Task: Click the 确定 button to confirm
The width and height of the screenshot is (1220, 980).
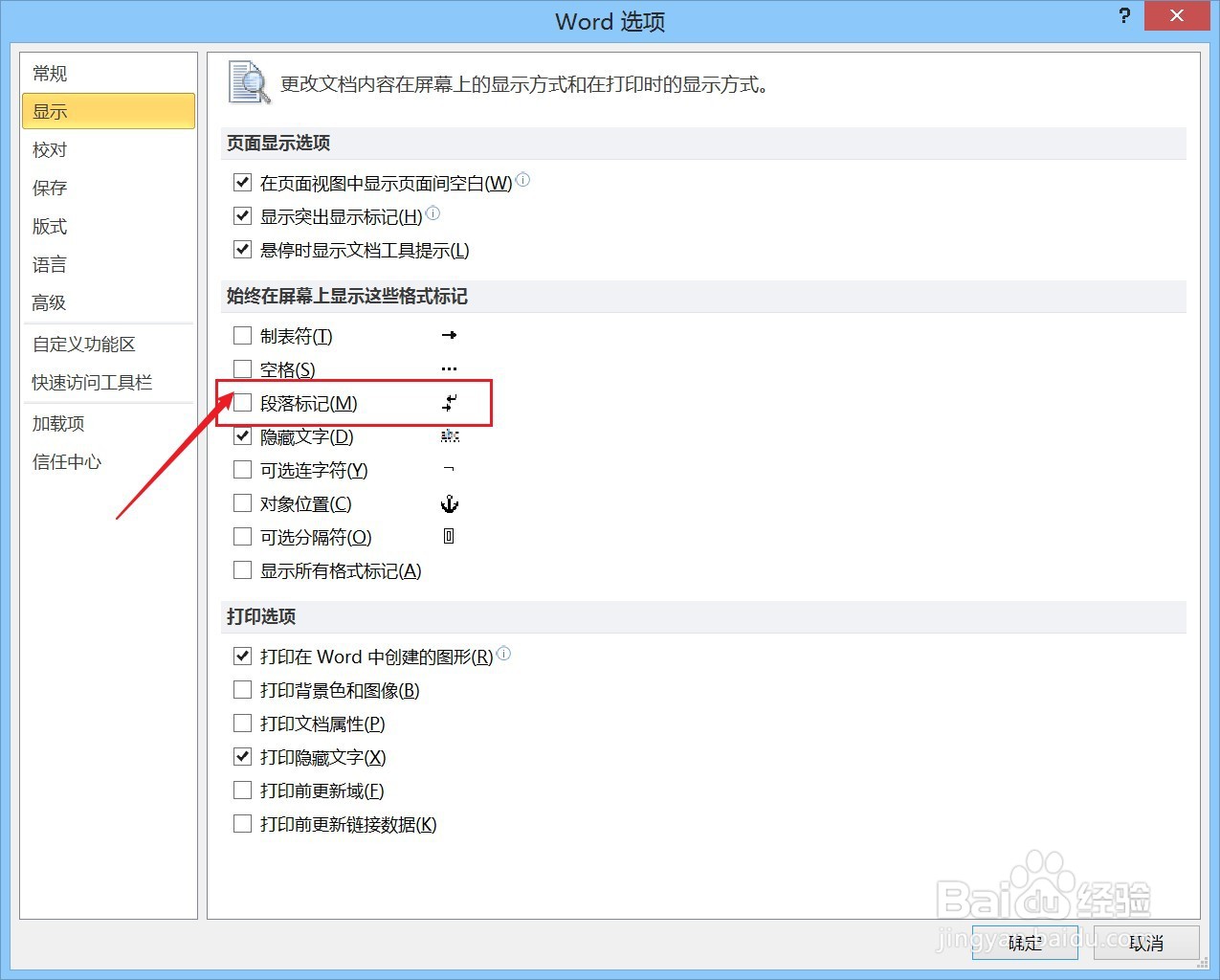Action: coord(1024,944)
